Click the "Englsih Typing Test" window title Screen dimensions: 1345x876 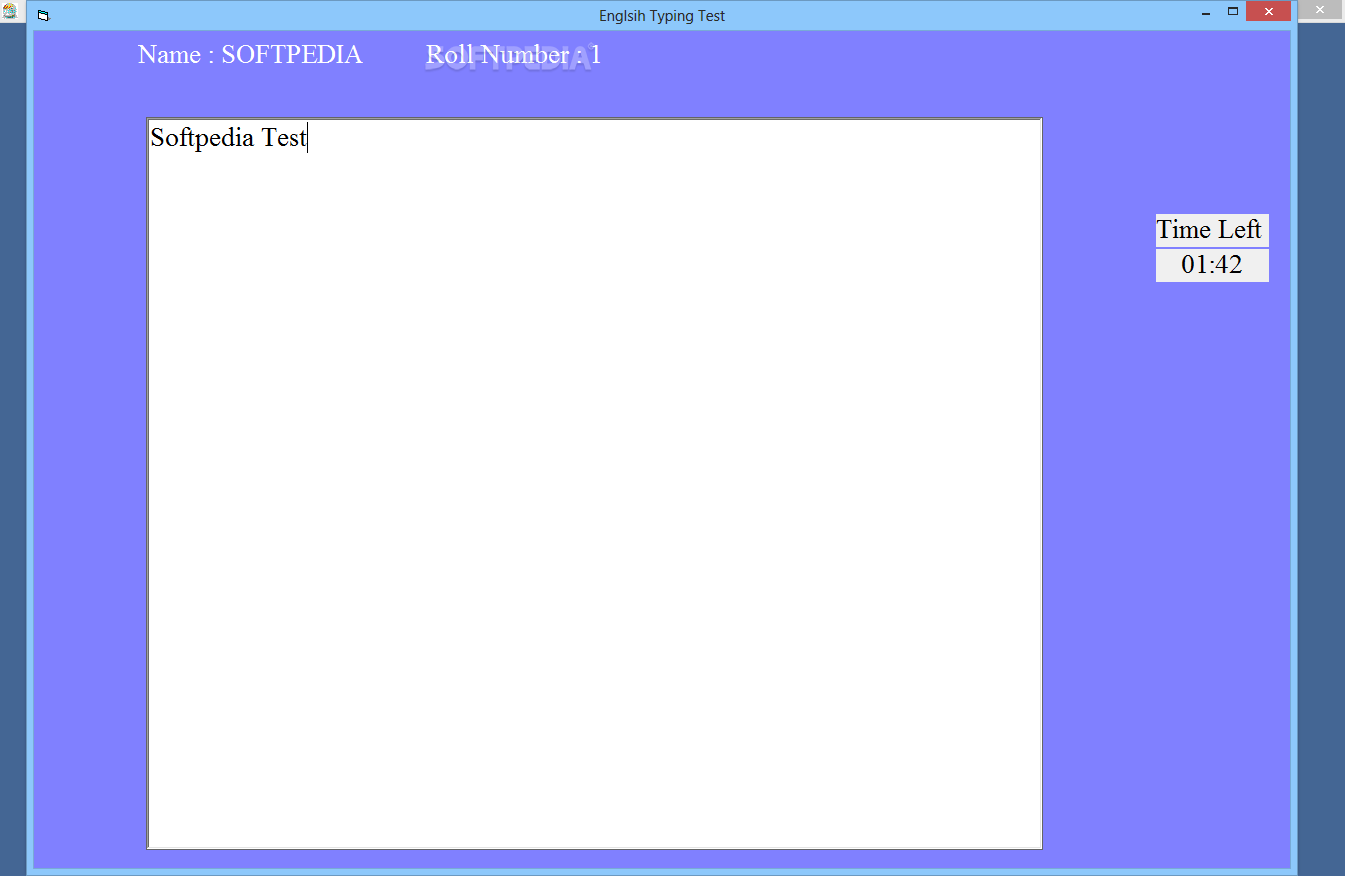pyautogui.click(x=662, y=16)
